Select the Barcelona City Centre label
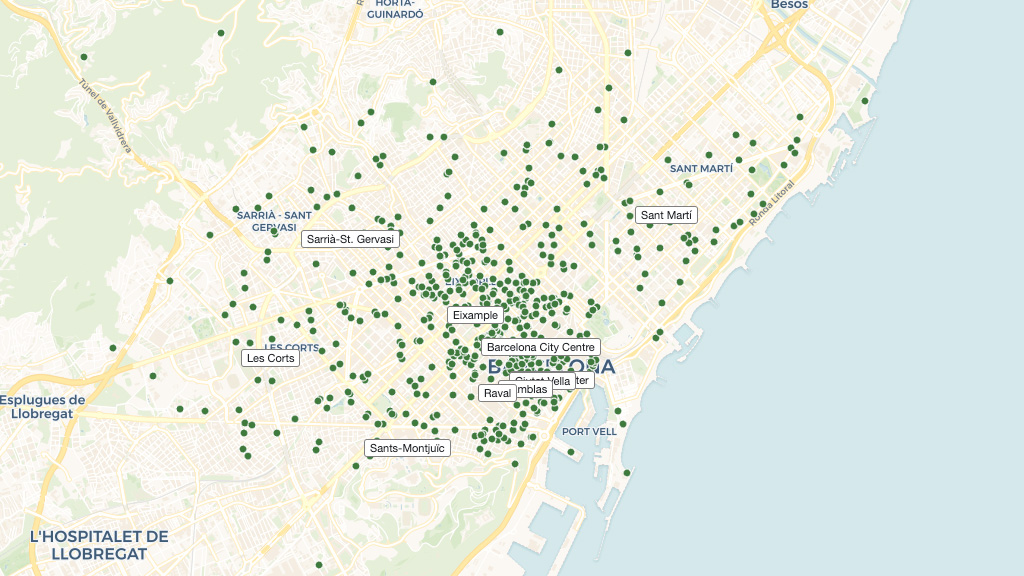 tap(540, 347)
